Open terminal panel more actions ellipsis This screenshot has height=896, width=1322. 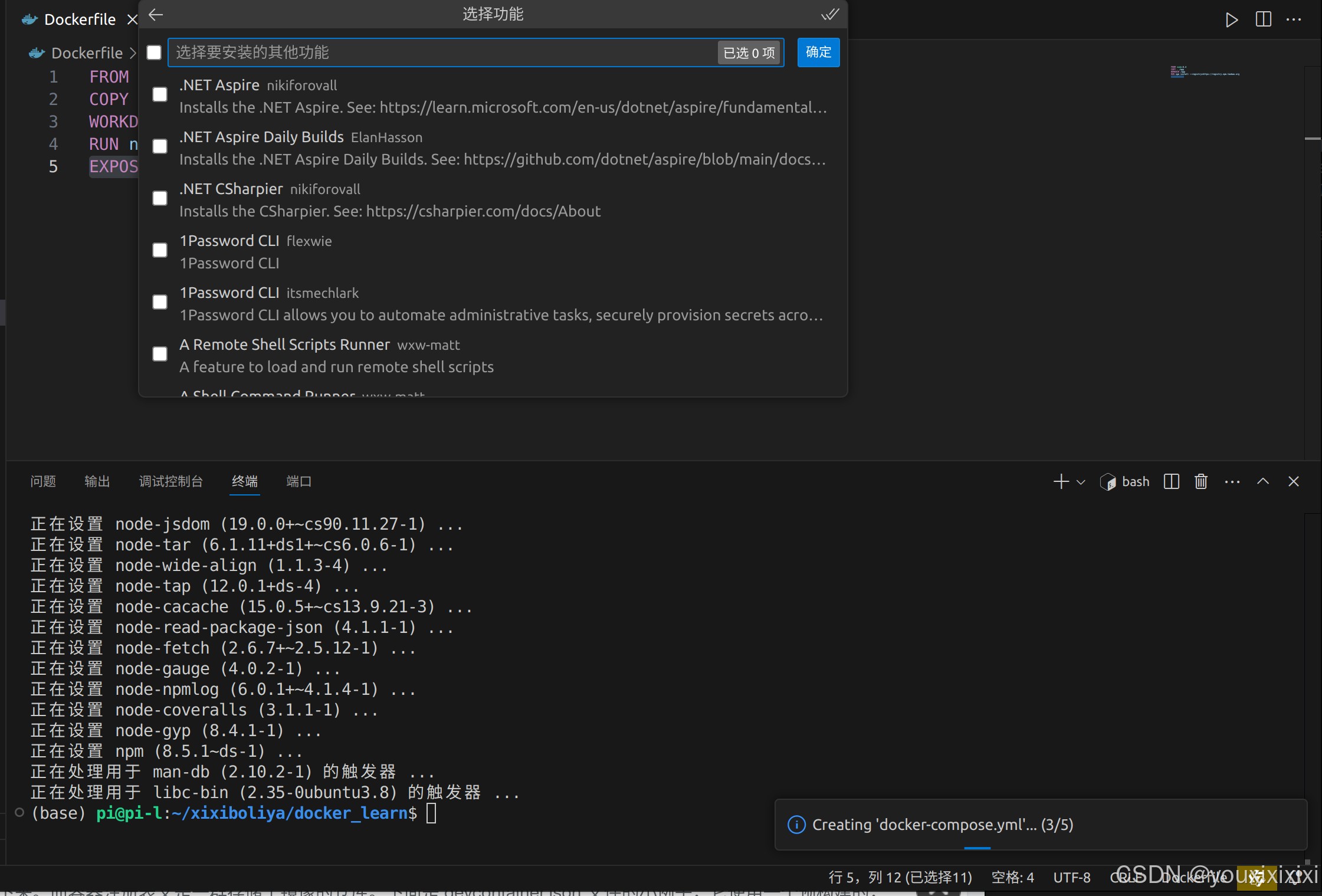1232,482
